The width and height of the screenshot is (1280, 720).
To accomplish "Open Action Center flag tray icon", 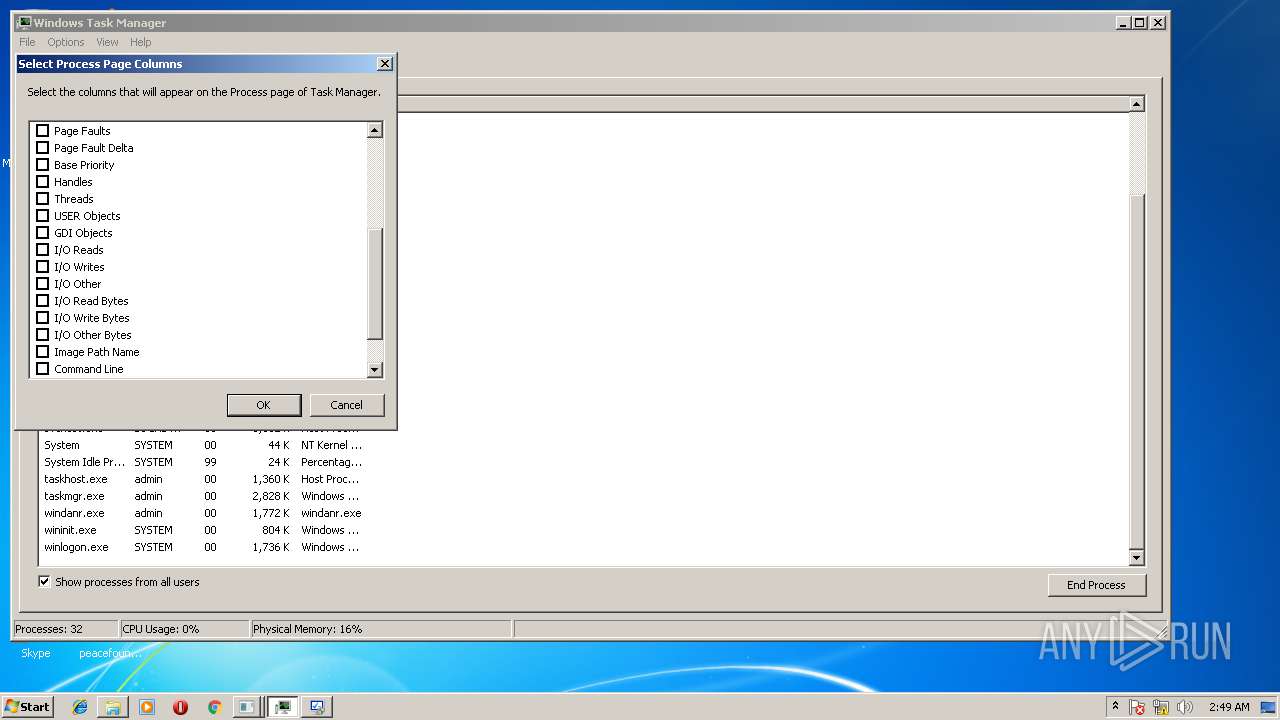I will (1138, 707).
